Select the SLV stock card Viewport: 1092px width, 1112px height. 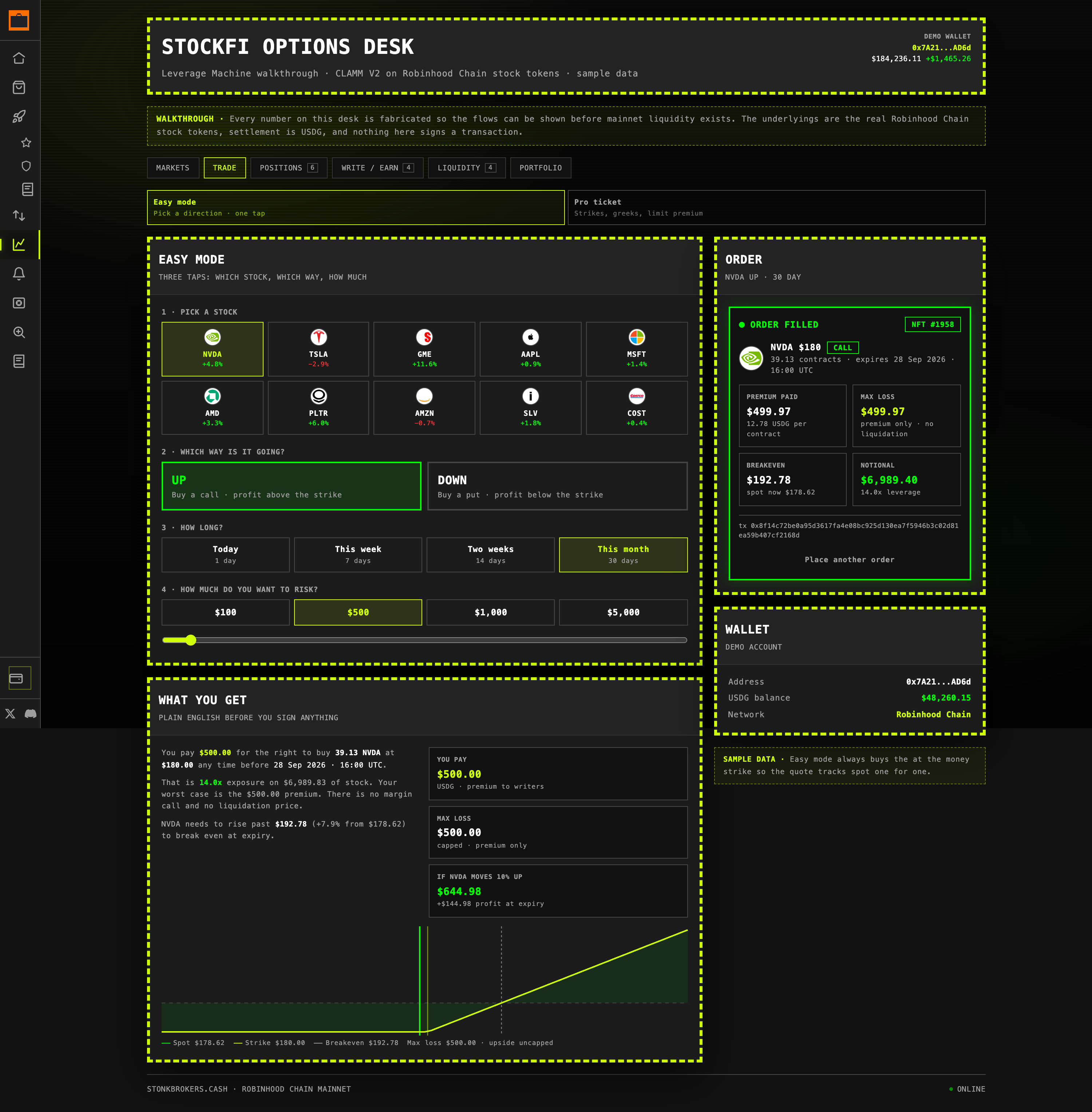click(x=530, y=408)
